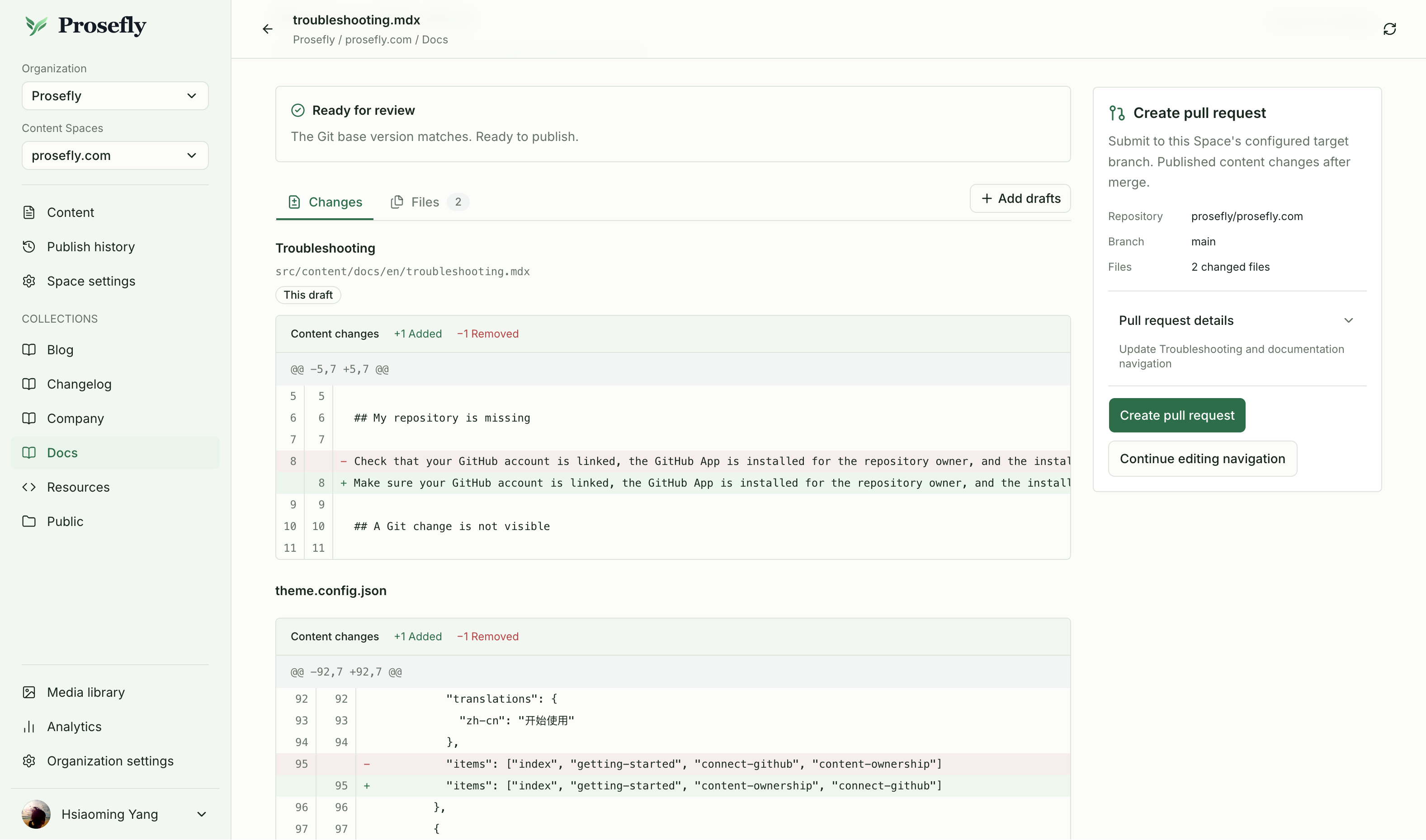Switch to the Changes tab

tap(325, 202)
